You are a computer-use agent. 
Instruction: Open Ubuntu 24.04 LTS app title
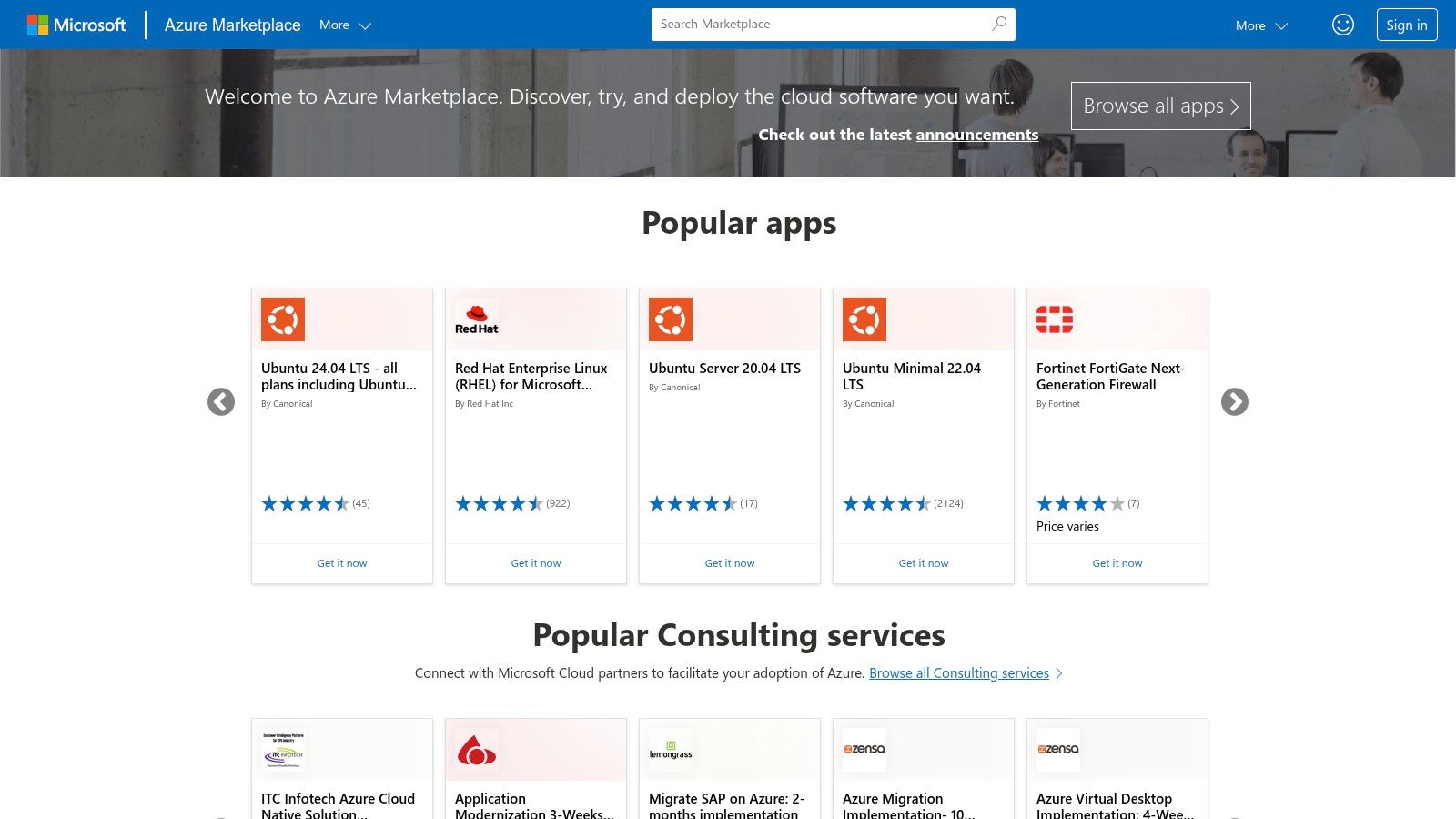(x=339, y=377)
